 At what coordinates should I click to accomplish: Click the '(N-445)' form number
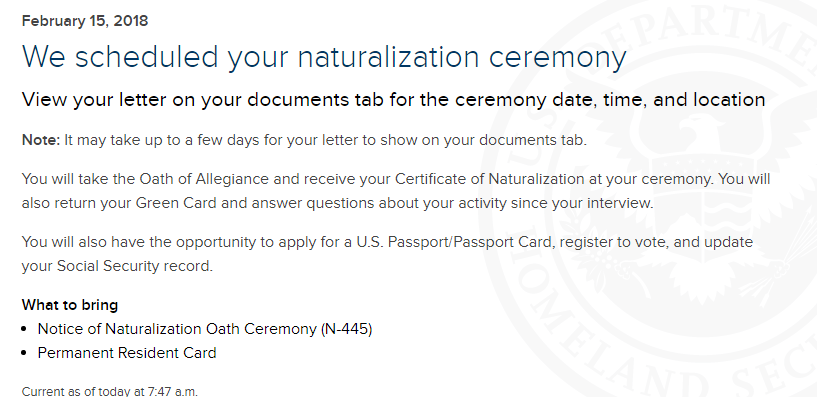click(x=347, y=329)
